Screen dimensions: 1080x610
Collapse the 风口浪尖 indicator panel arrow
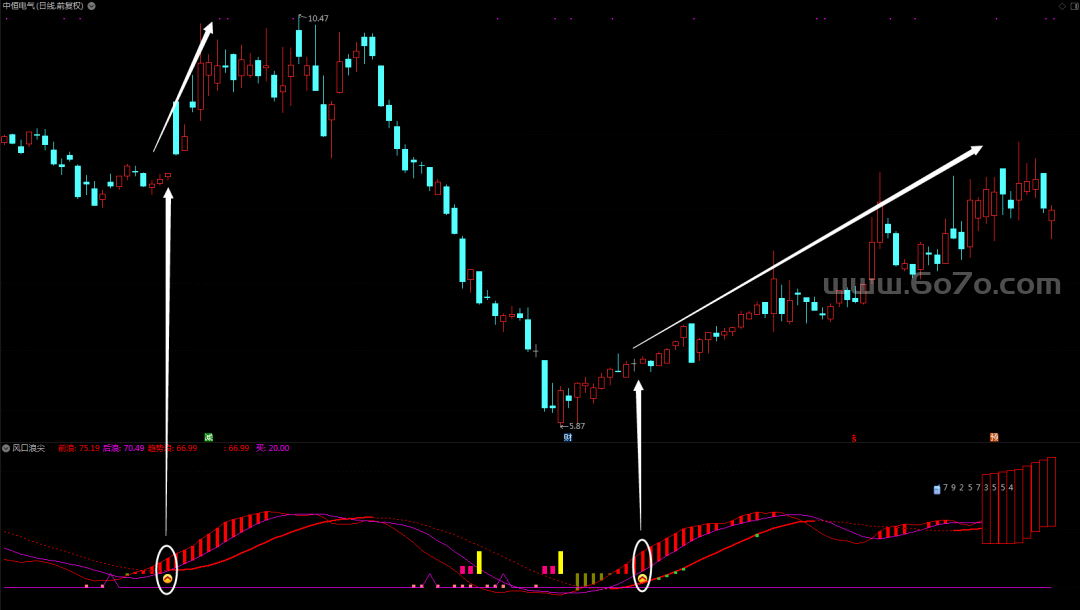(x=6, y=448)
